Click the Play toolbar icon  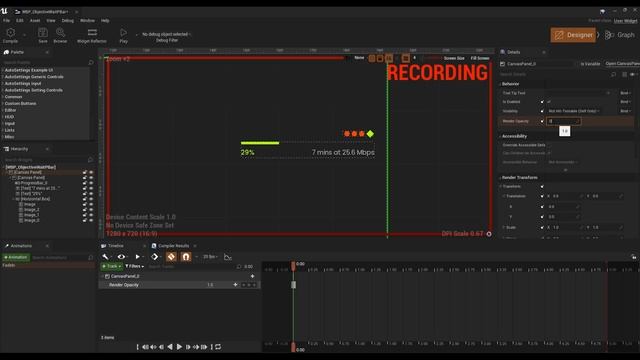pos(123,33)
